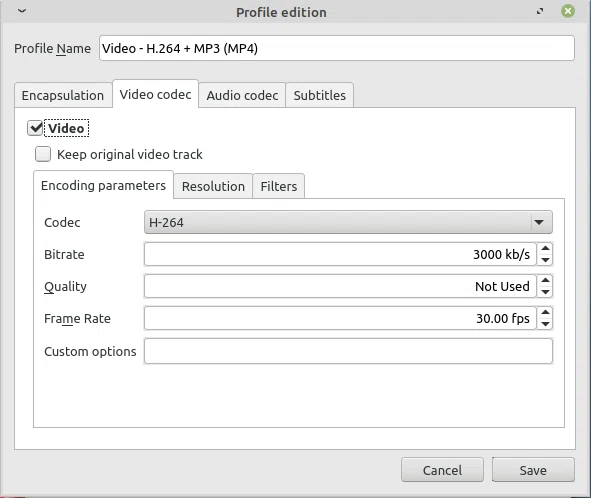The width and height of the screenshot is (591, 498).
Task: Increase Quality with the up arrow
Action: click(x=545, y=280)
